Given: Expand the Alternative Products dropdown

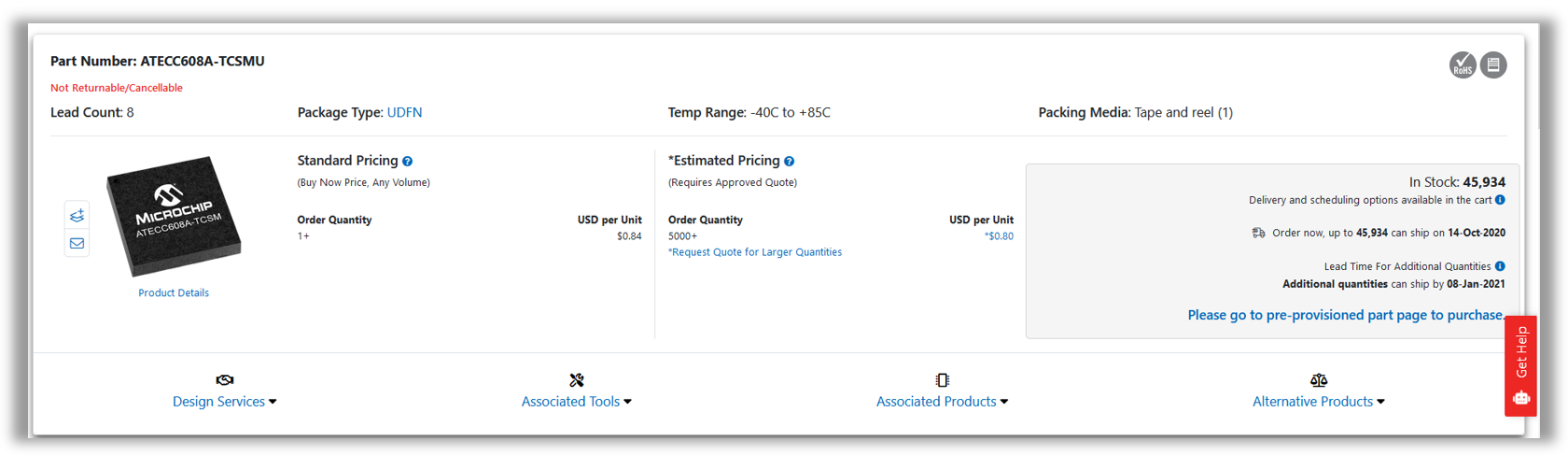Looking at the screenshot, I should (x=1318, y=402).
